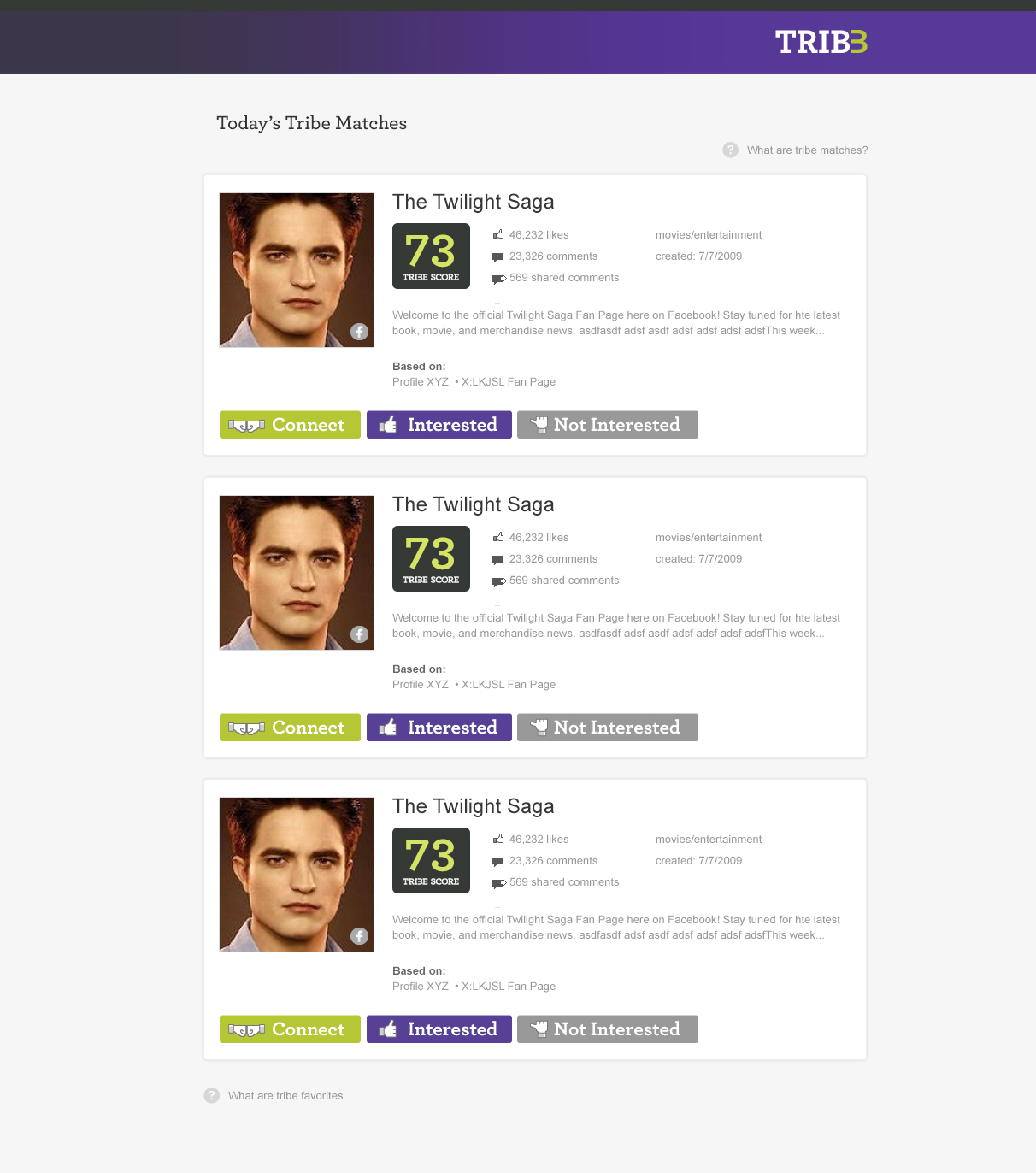Click the TRIB3 logo in header

coord(821,42)
